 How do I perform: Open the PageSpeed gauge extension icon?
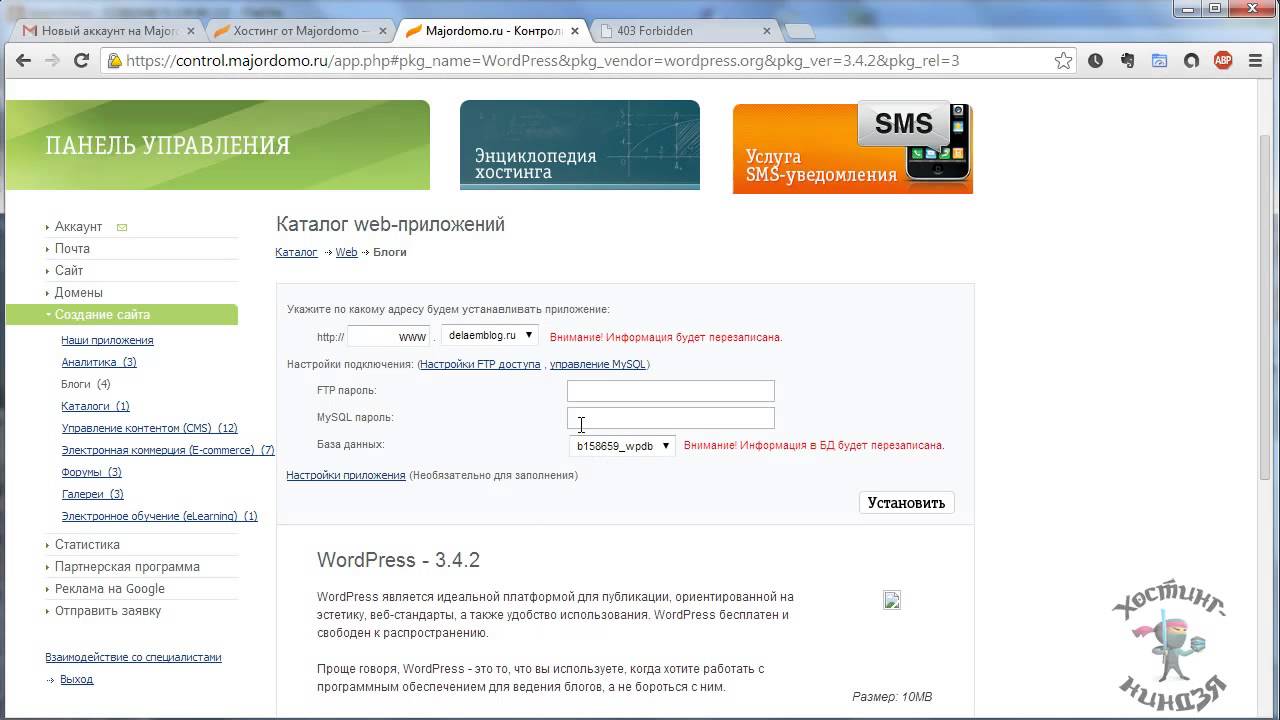1160,61
